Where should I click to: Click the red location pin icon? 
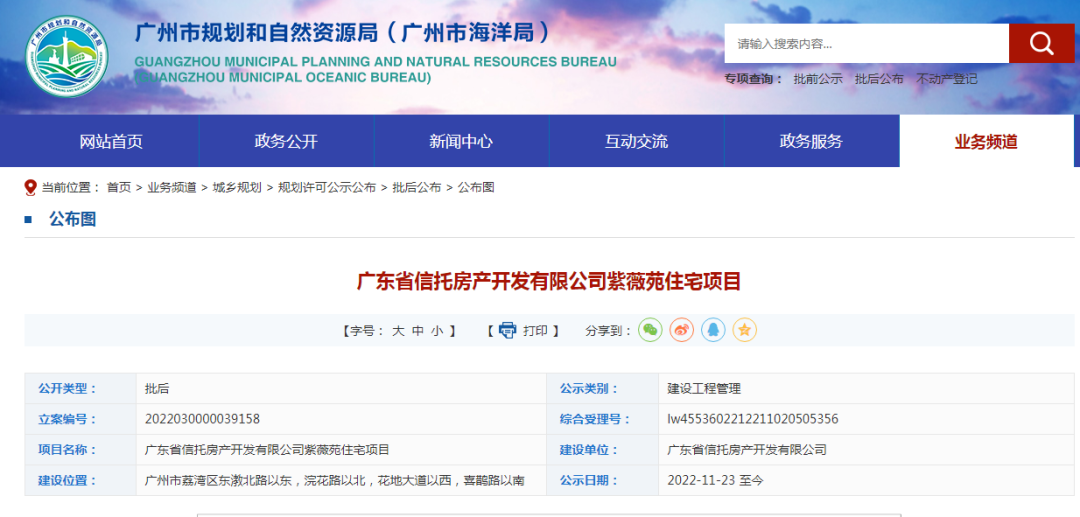(30, 187)
